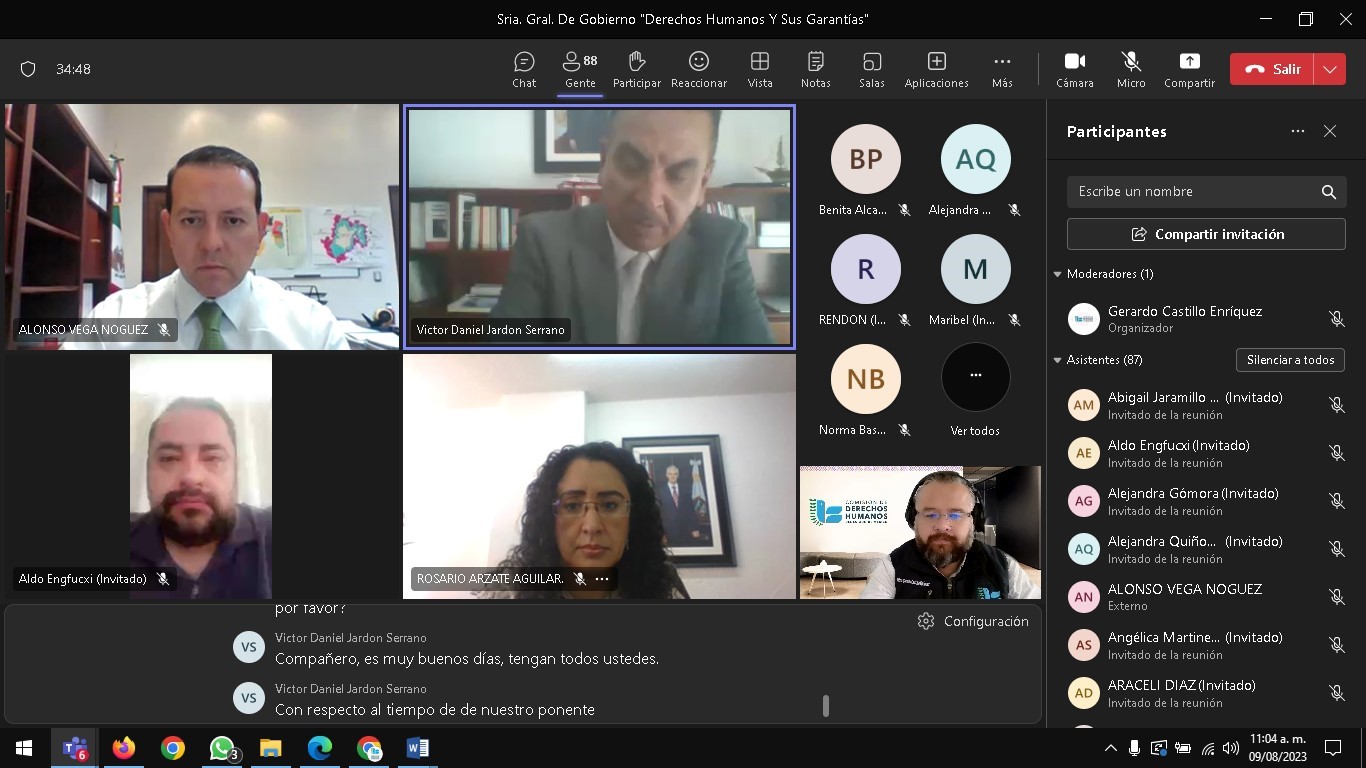Viewport: 1366px width, 768px height.
Task: Toggle the Cámara on or off
Action: click(x=1075, y=69)
